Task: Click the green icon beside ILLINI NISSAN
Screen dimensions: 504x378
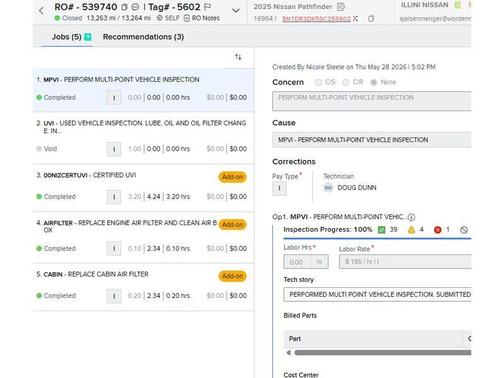Action: (x=458, y=5)
